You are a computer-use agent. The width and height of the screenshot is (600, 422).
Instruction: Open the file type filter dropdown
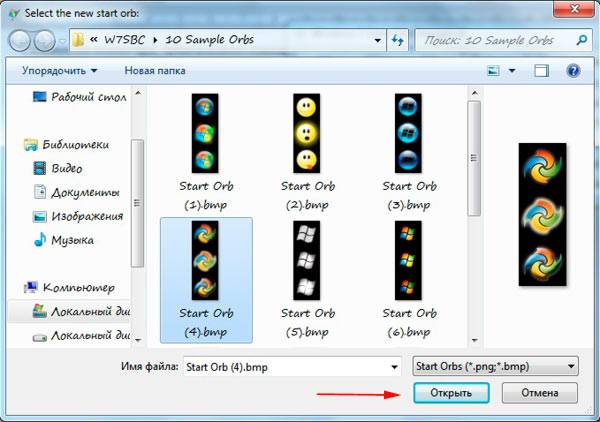495,366
